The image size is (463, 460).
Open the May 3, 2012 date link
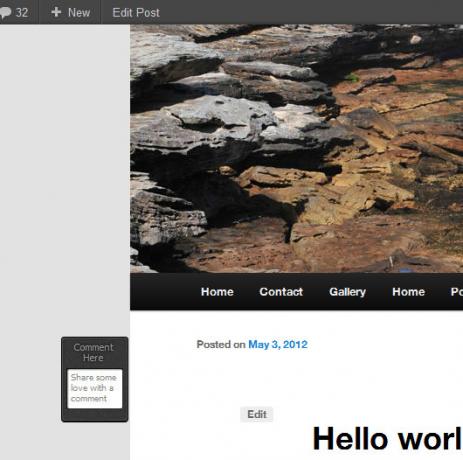point(278,344)
